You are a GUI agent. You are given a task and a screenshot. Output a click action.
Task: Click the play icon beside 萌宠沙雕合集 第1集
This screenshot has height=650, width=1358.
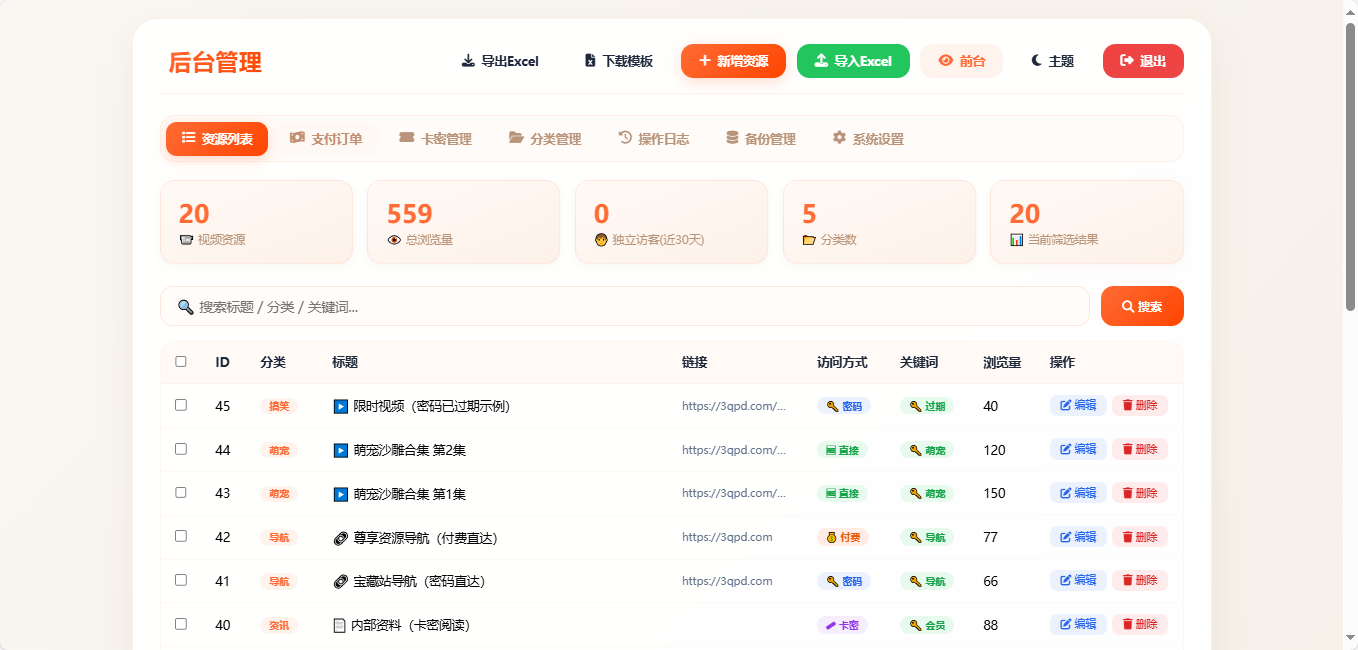coord(341,494)
